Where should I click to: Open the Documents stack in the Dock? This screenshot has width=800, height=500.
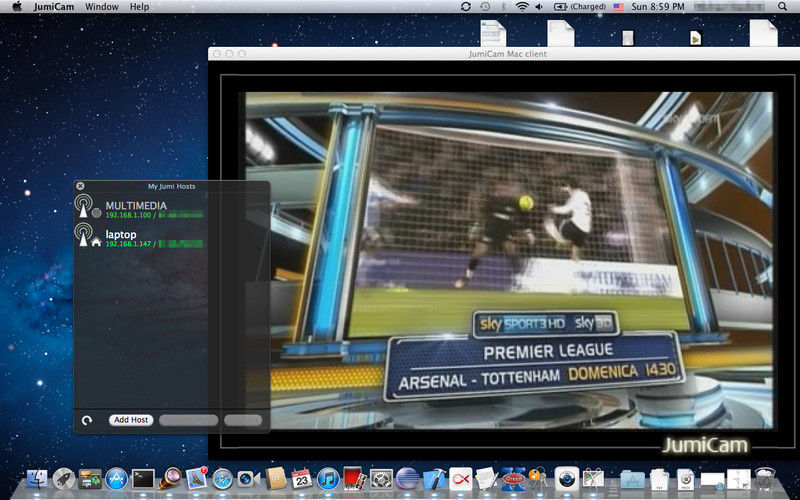coord(659,480)
